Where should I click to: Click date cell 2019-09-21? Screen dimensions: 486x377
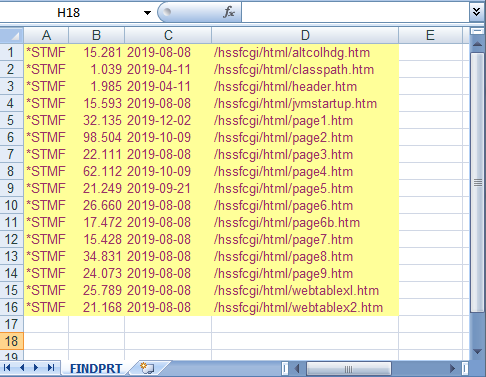pos(168,188)
